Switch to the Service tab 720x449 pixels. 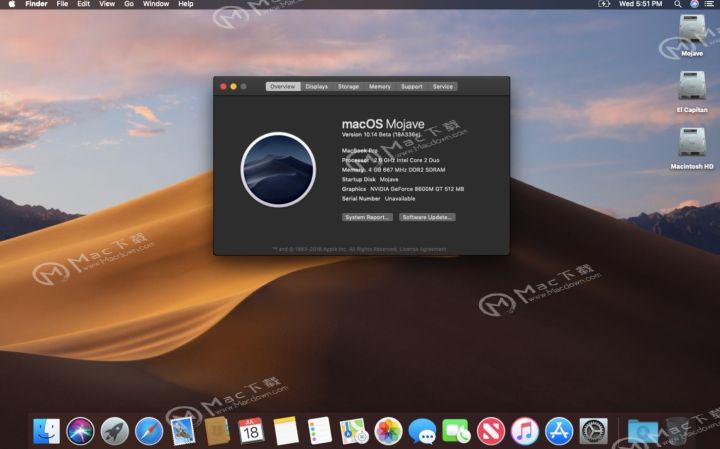coord(443,86)
